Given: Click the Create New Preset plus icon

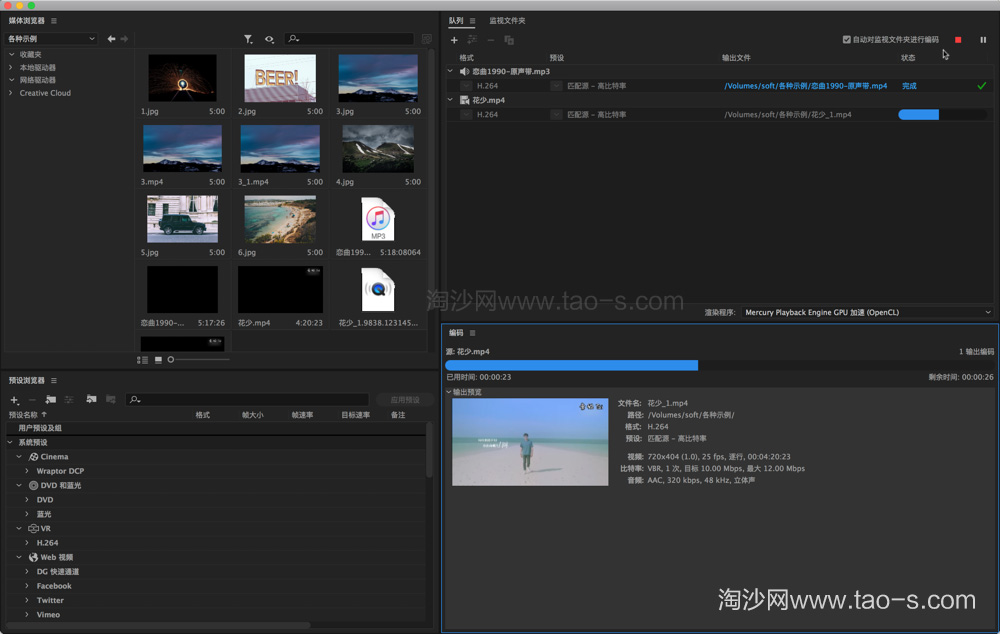Looking at the screenshot, I should pyautogui.click(x=13, y=399).
